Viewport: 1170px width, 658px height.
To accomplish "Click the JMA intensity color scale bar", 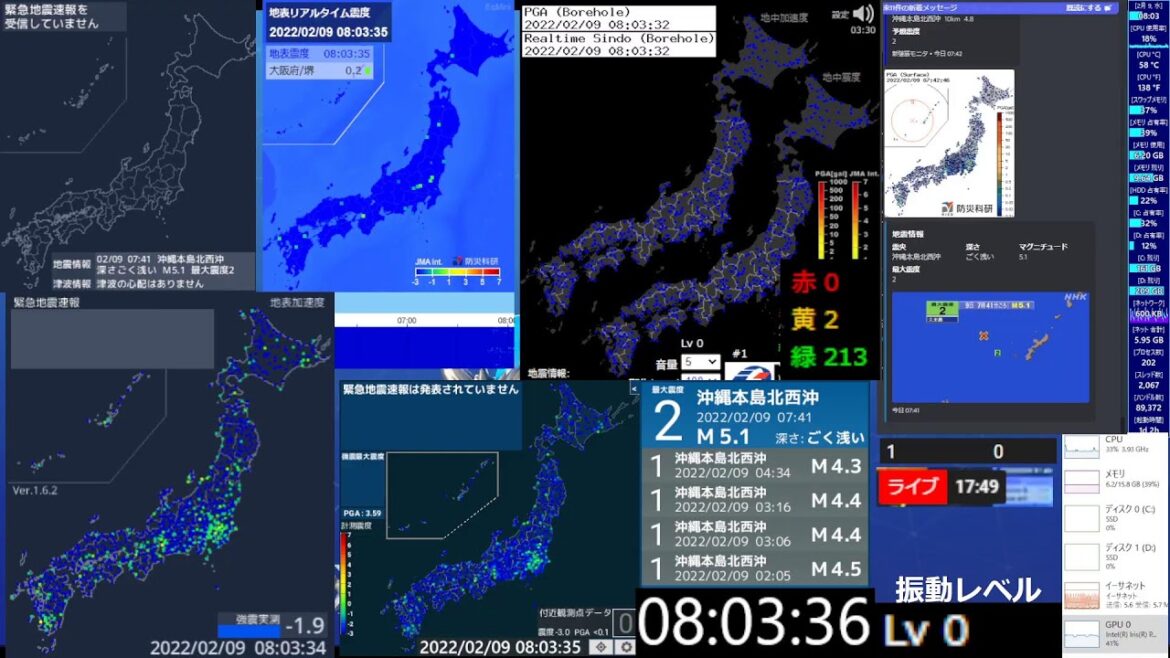I will [x=456, y=271].
